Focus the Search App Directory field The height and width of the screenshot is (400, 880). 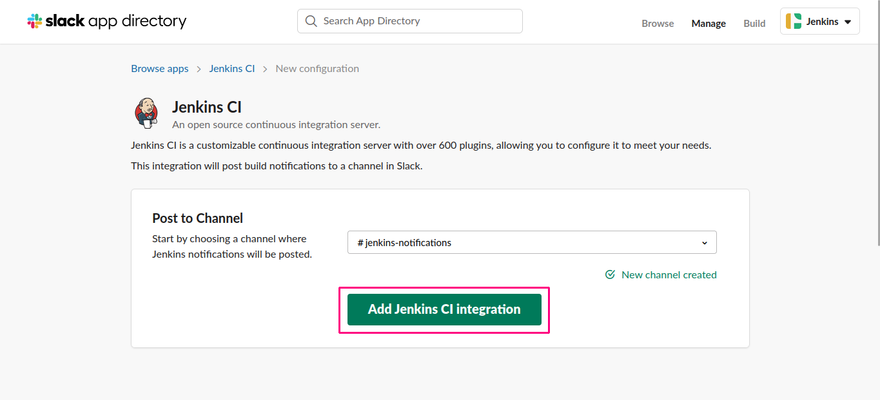pos(410,21)
